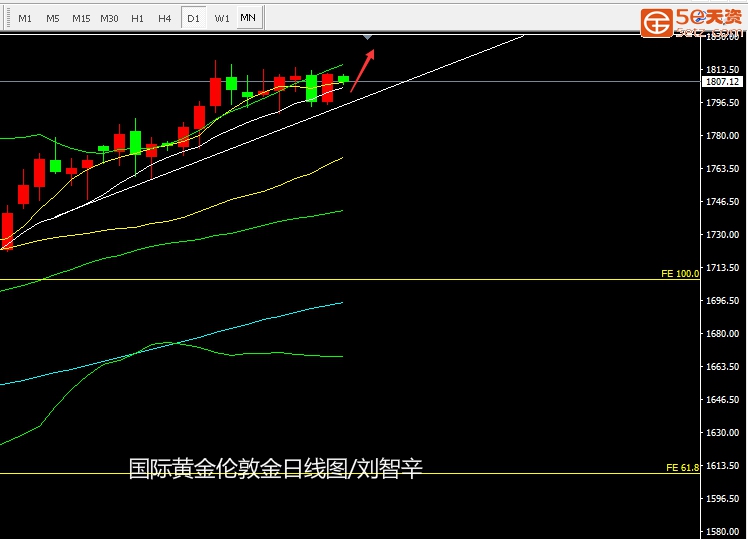Click the 1763.50 price scale value
This screenshot has height=539, width=748.
(722, 168)
